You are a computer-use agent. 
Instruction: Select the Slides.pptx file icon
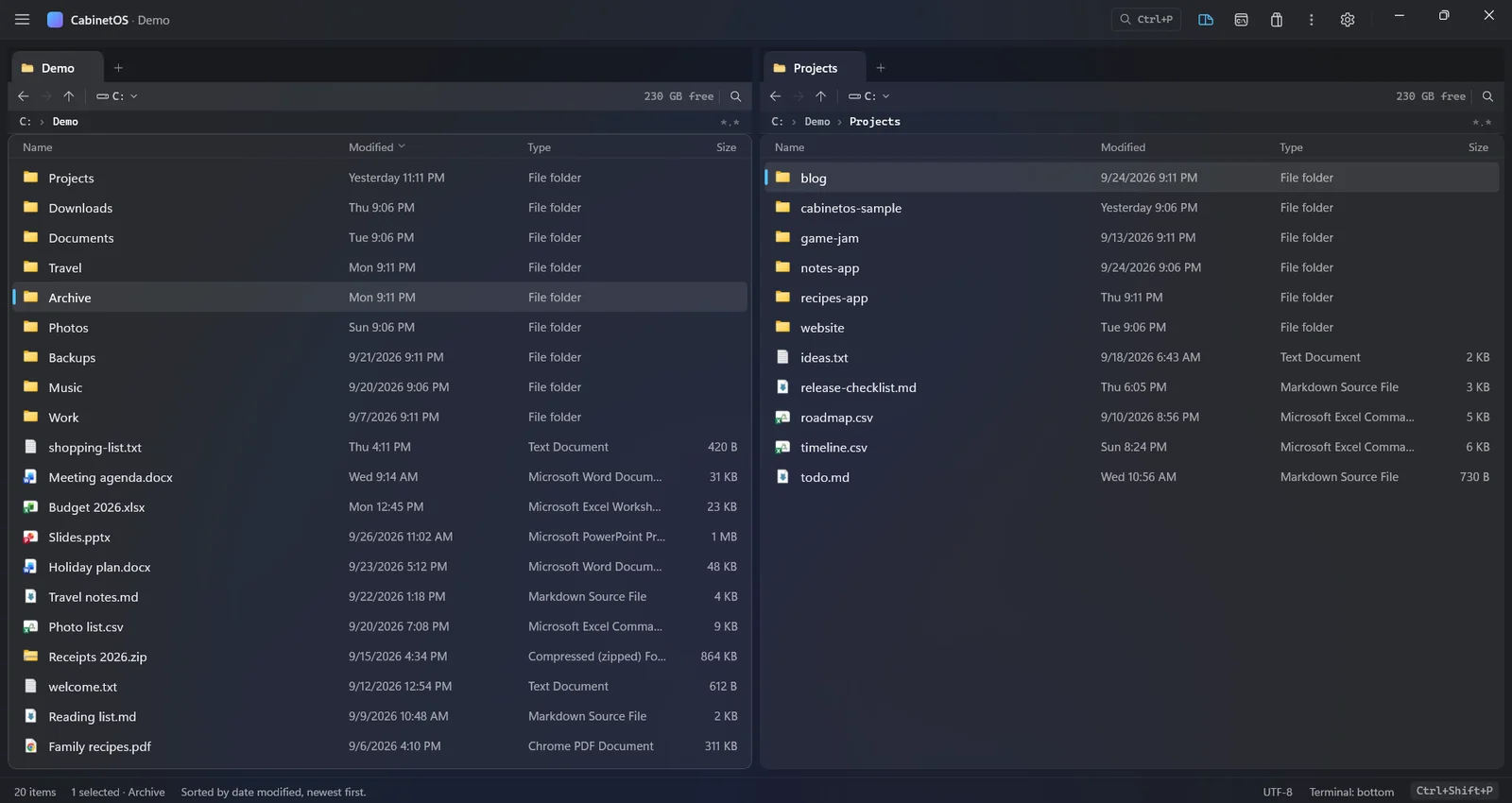coord(31,537)
